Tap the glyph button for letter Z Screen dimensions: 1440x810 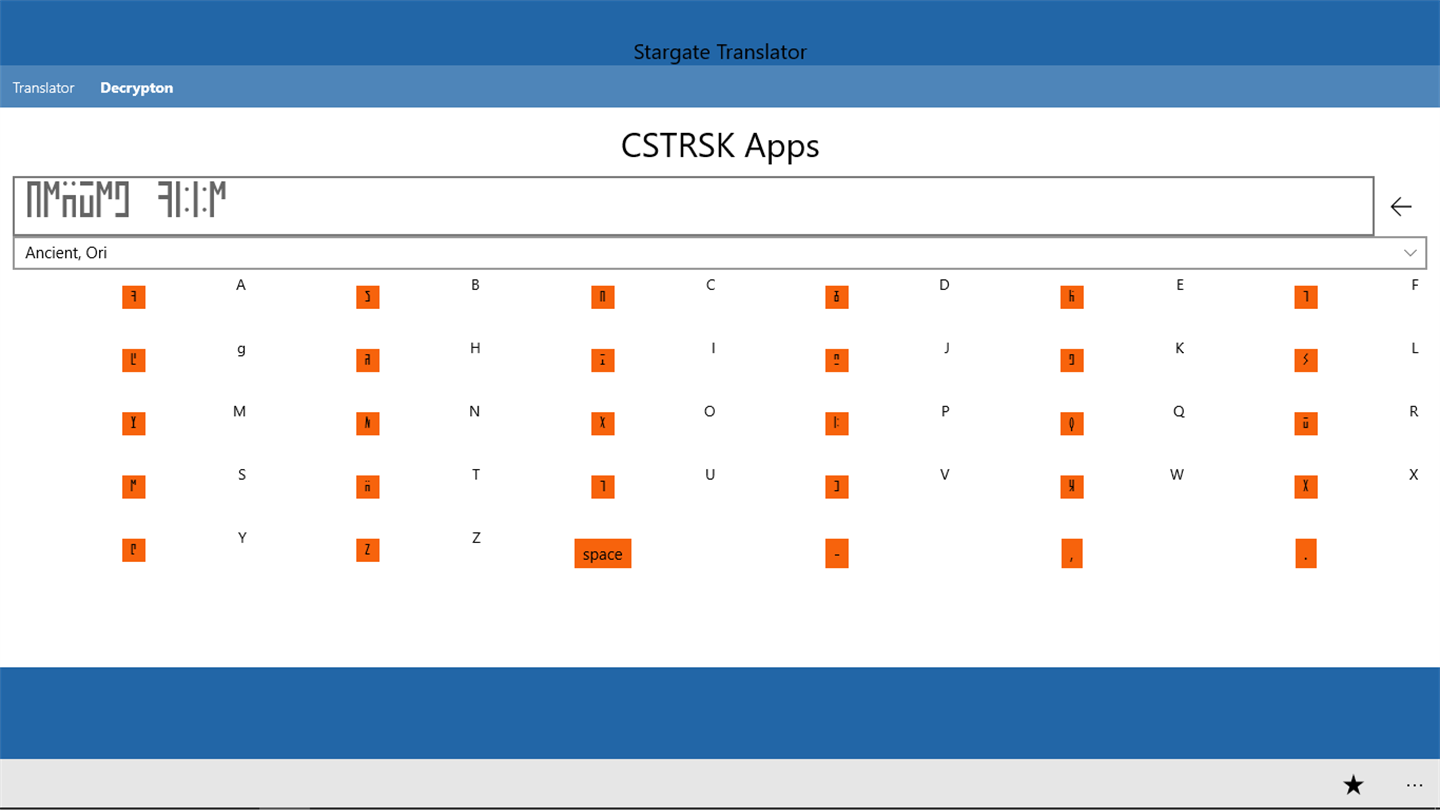click(x=368, y=550)
